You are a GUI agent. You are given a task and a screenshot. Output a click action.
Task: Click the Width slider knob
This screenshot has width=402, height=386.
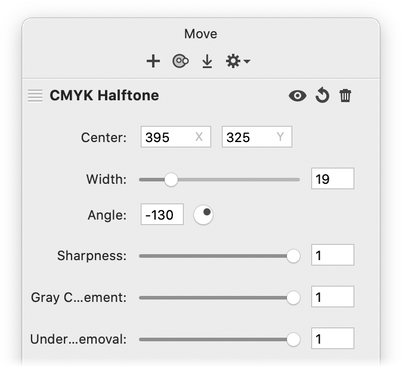click(x=171, y=180)
